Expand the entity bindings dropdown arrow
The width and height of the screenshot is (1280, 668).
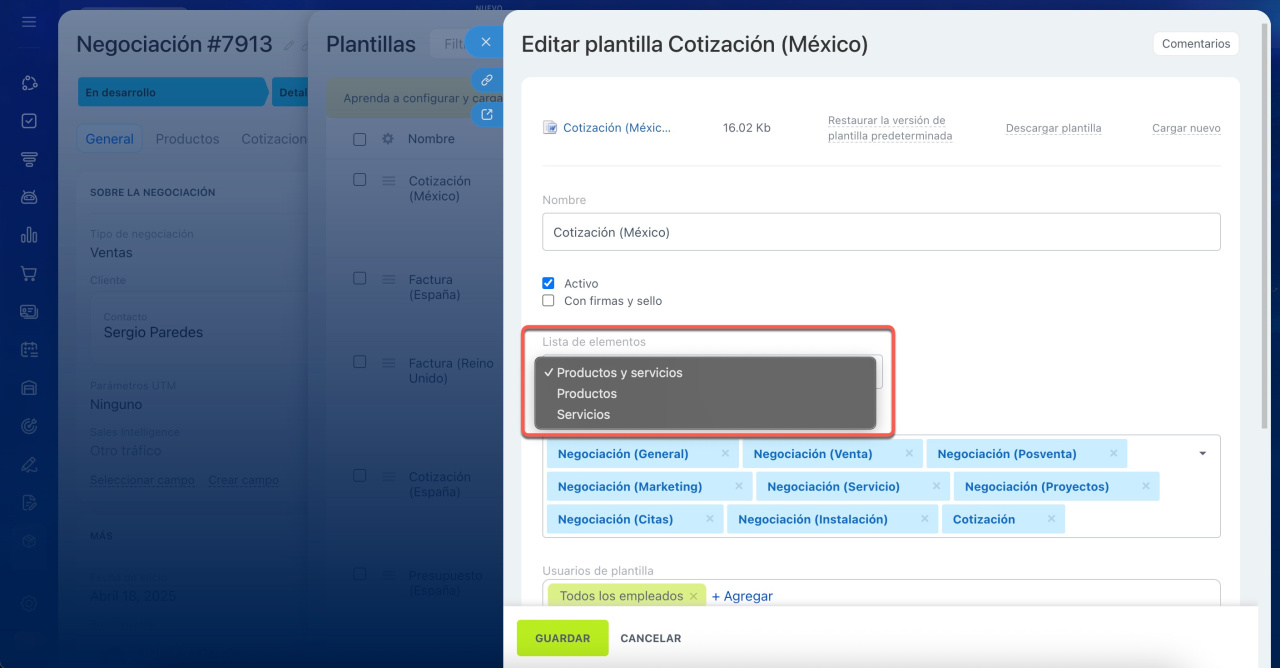click(1202, 453)
